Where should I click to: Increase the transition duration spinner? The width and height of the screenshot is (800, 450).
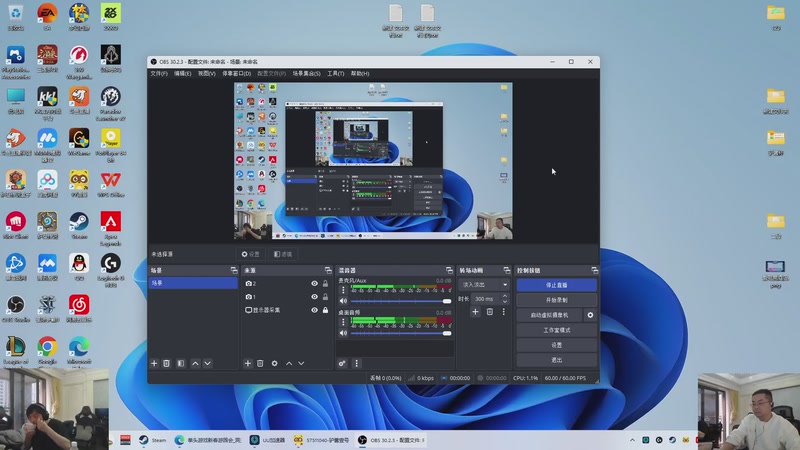click(x=505, y=296)
